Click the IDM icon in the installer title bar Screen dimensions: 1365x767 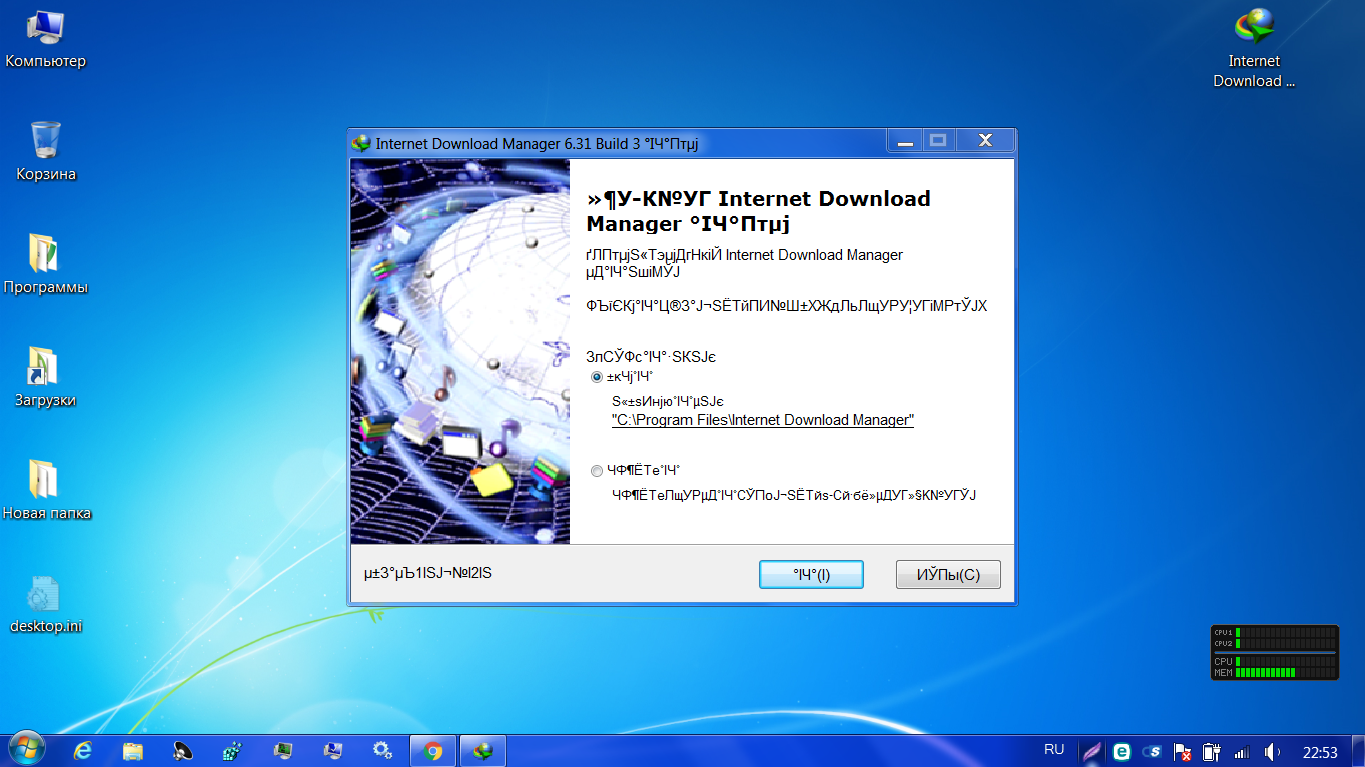pos(362,143)
